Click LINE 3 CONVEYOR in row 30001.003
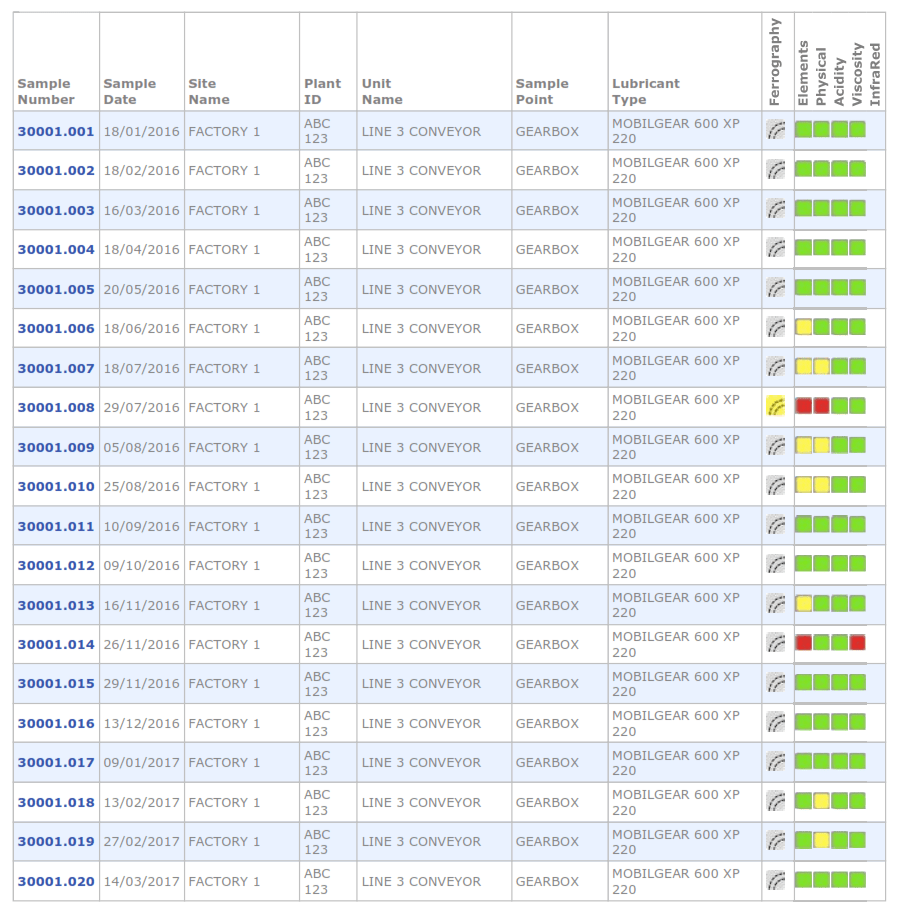 tap(421, 211)
